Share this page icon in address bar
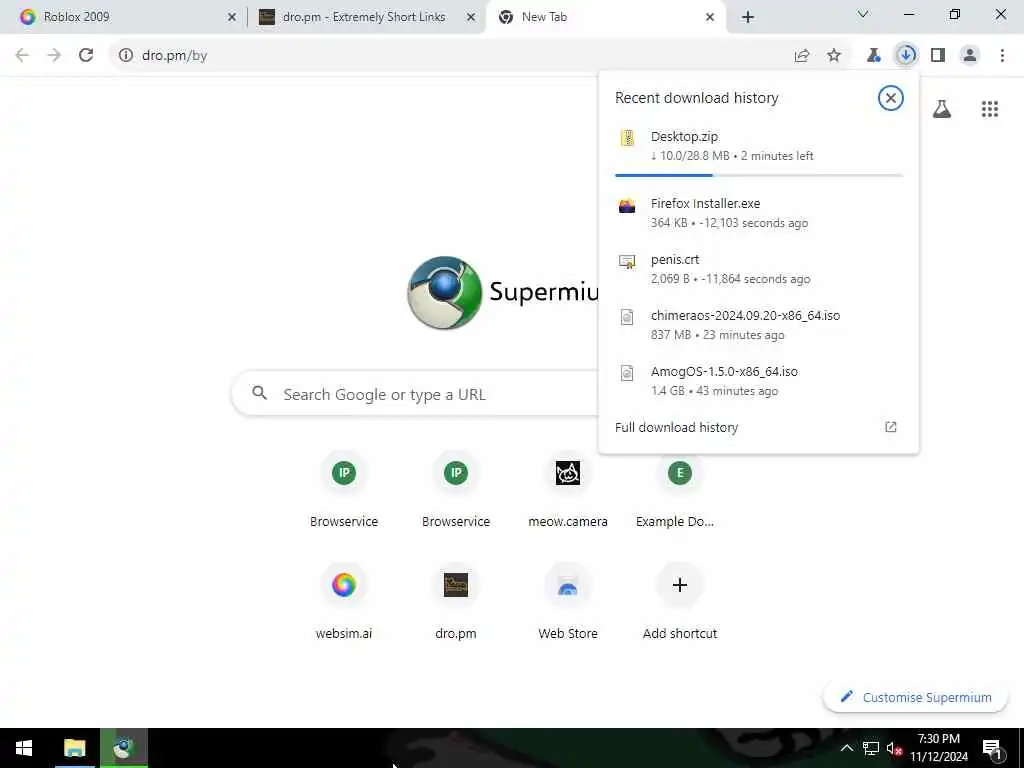The width and height of the screenshot is (1024, 768). click(802, 56)
